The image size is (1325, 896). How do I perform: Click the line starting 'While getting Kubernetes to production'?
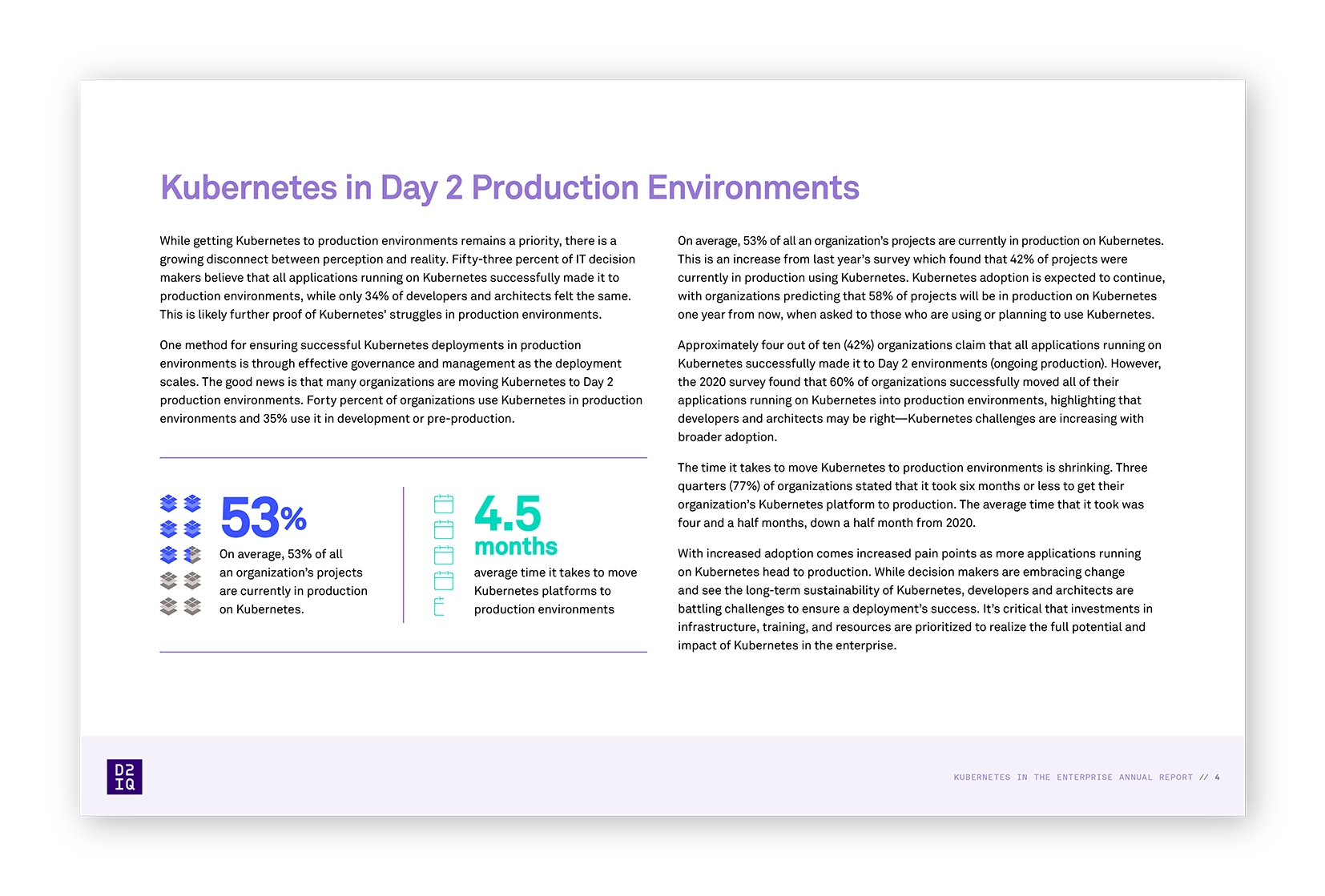click(x=389, y=241)
